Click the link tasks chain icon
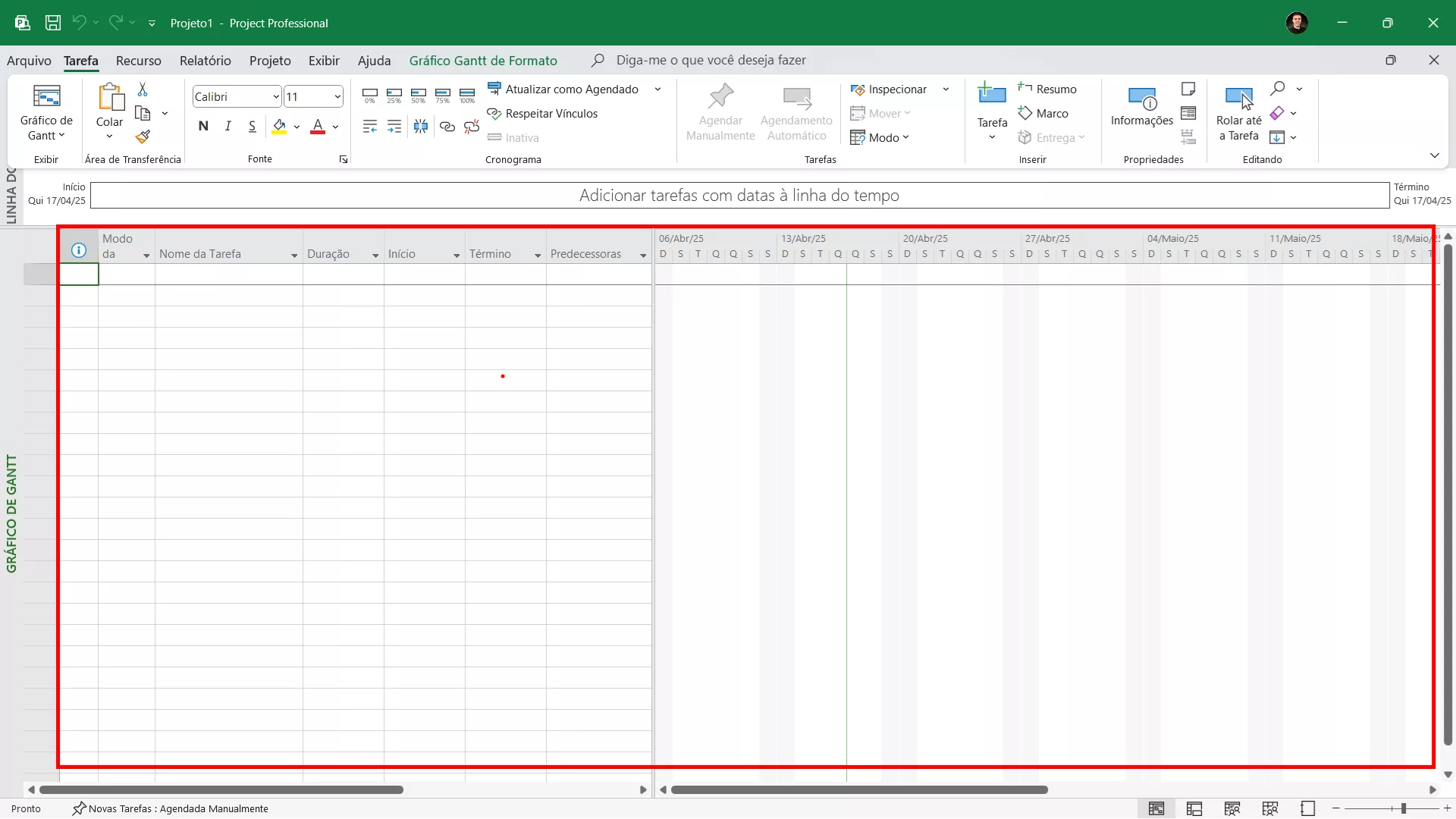 pos(447,127)
